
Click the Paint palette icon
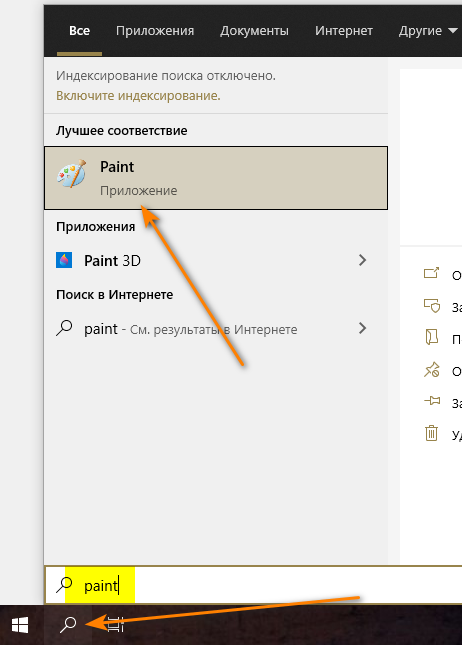(x=72, y=174)
